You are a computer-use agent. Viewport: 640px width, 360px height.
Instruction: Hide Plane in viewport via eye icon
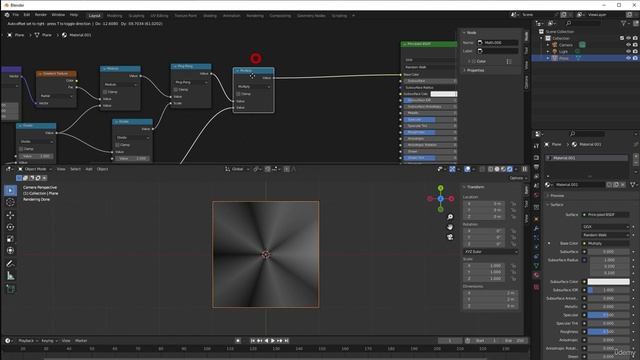click(x=629, y=58)
